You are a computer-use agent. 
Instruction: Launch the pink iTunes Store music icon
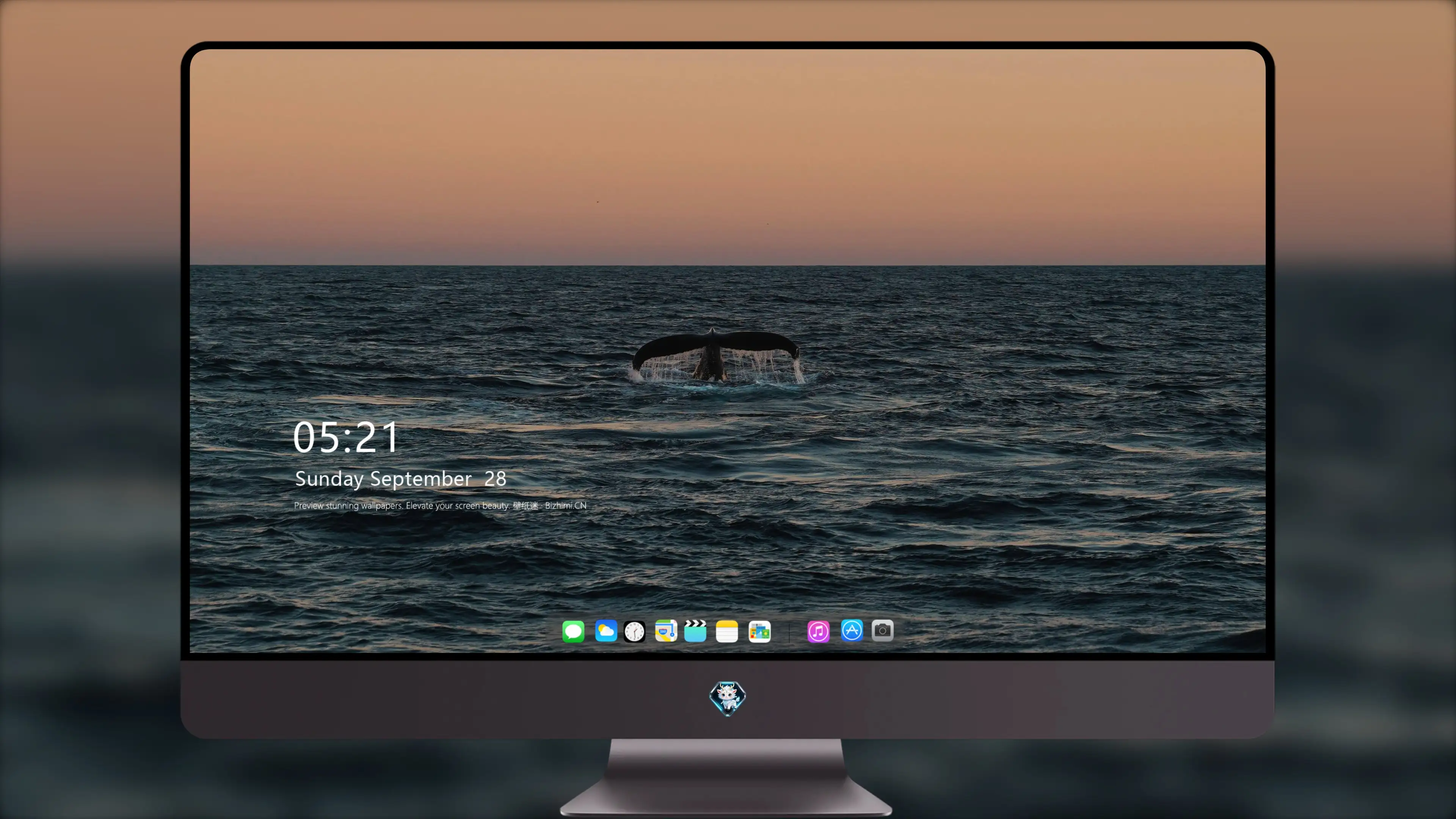(819, 631)
